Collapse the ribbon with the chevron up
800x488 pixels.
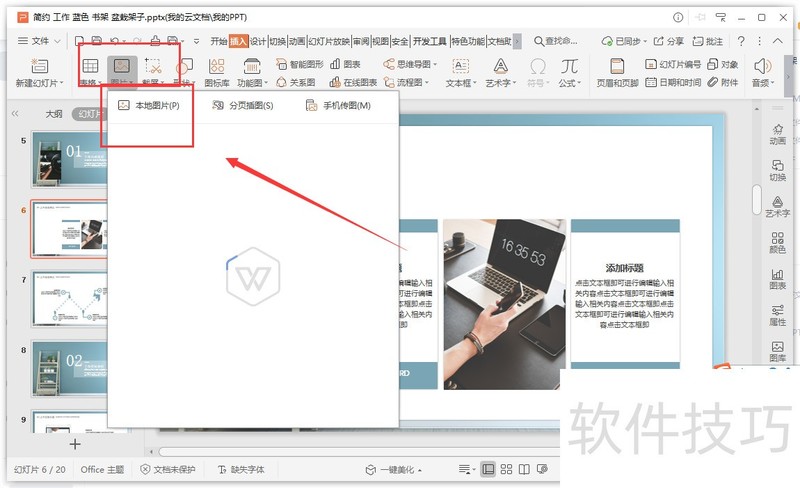coord(778,41)
